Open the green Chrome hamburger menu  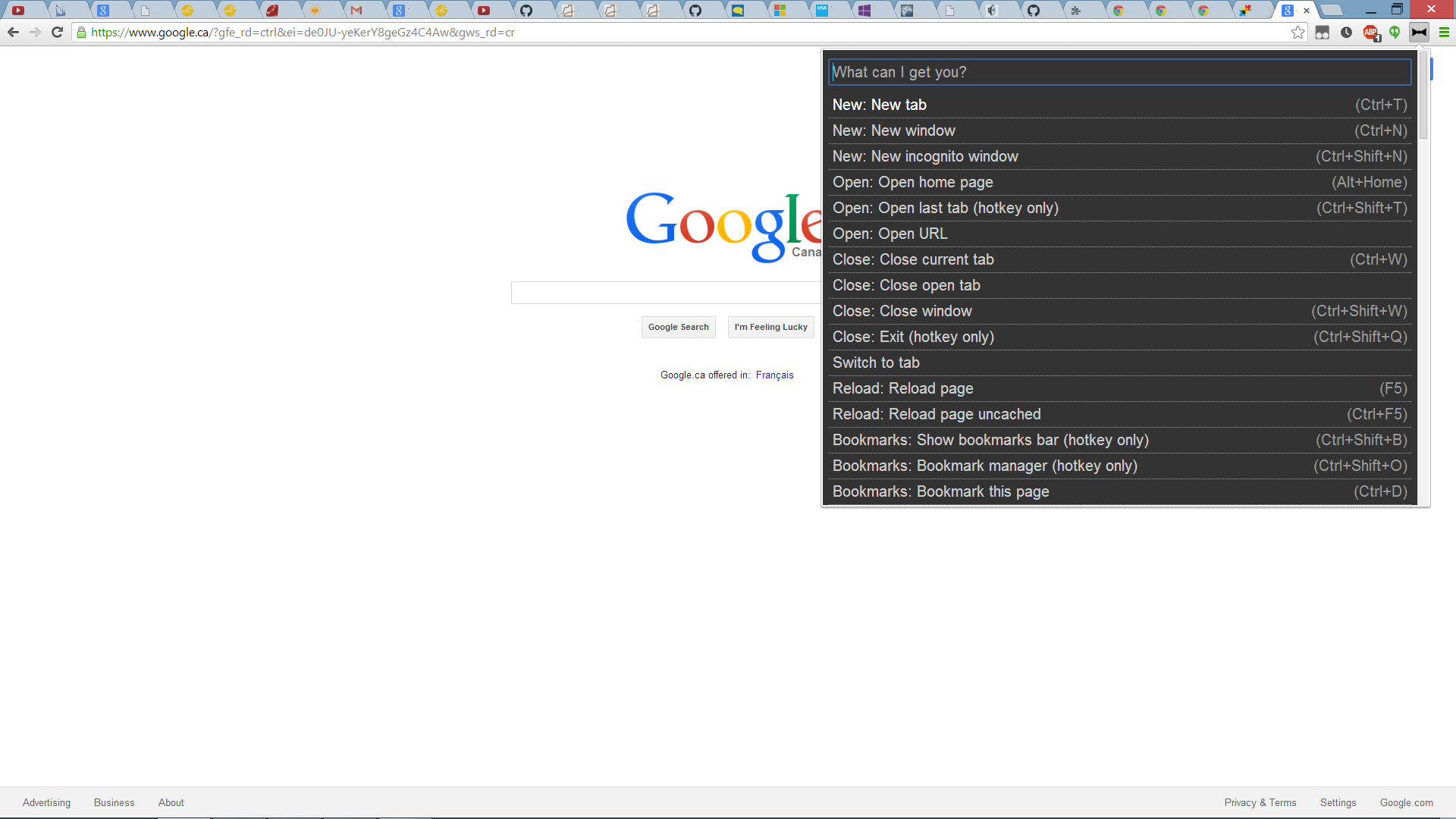point(1444,33)
